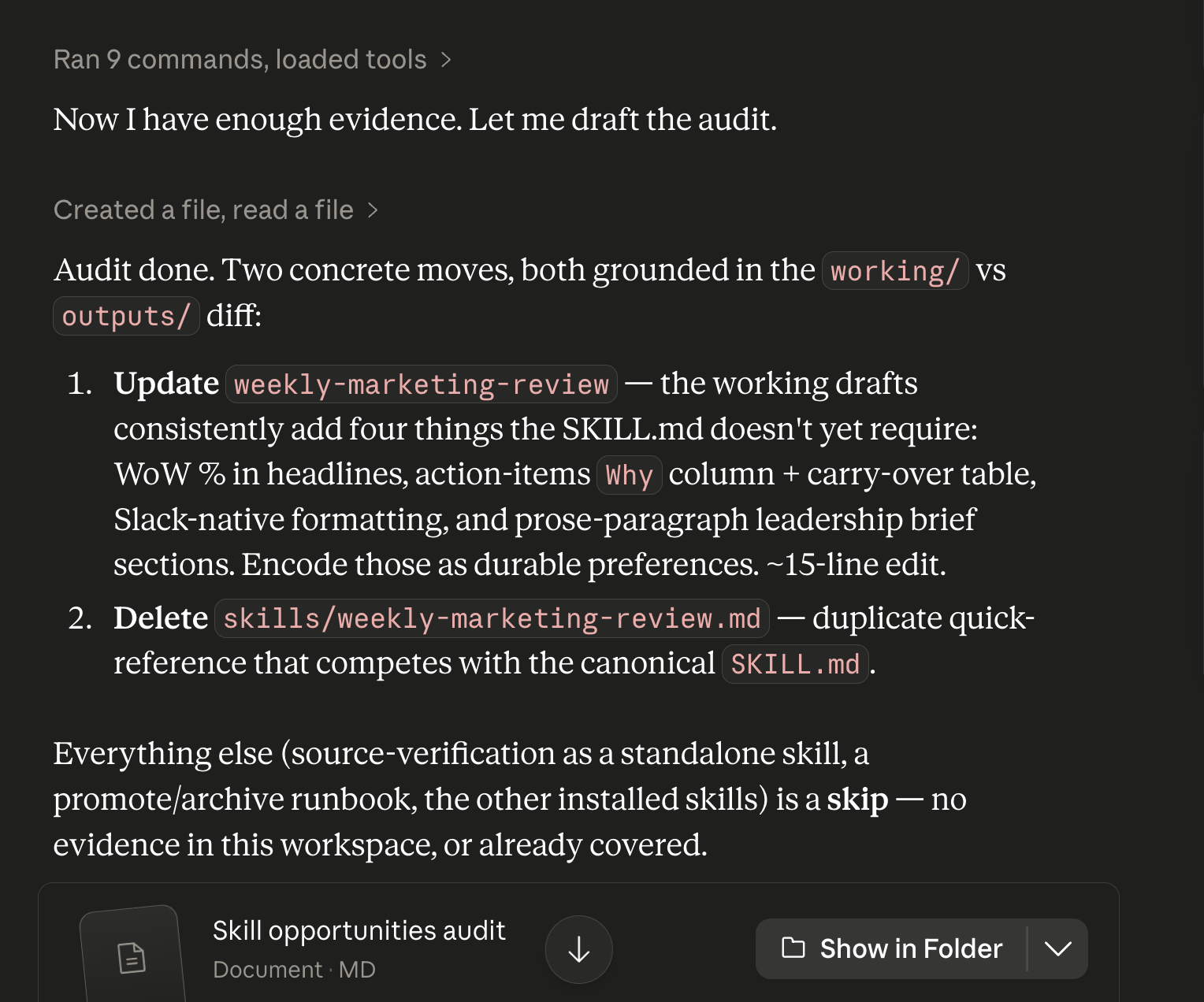Open 'Ran 9 commands, loaded tools' summary text

coord(240,60)
